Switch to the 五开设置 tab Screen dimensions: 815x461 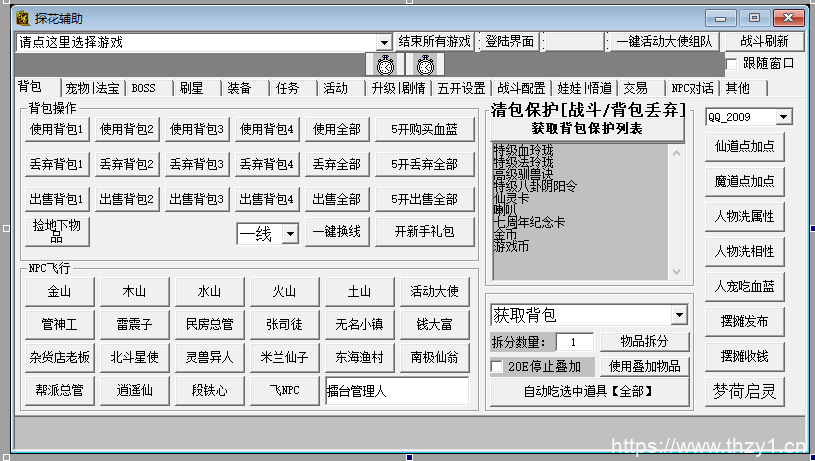(461, 88)
